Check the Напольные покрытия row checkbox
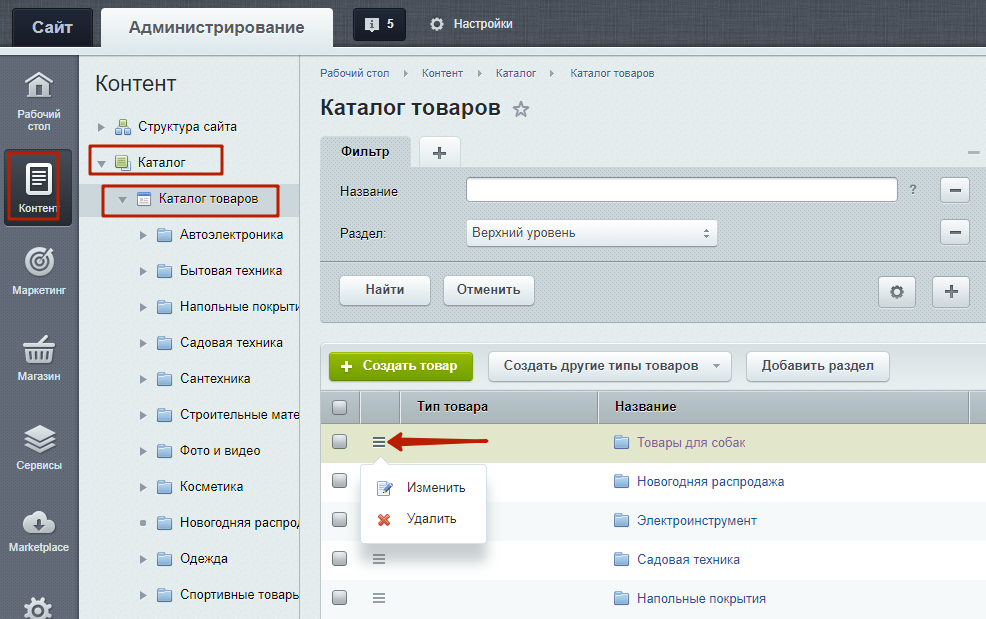 click(340, 597)
